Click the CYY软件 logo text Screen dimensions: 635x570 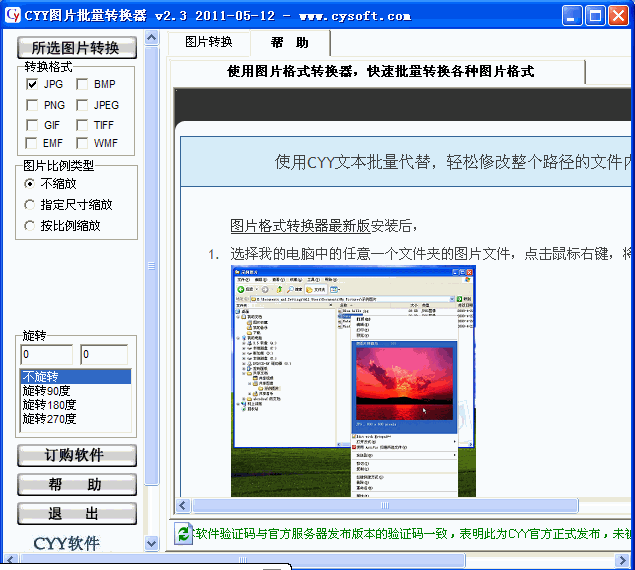click(67, 543)
